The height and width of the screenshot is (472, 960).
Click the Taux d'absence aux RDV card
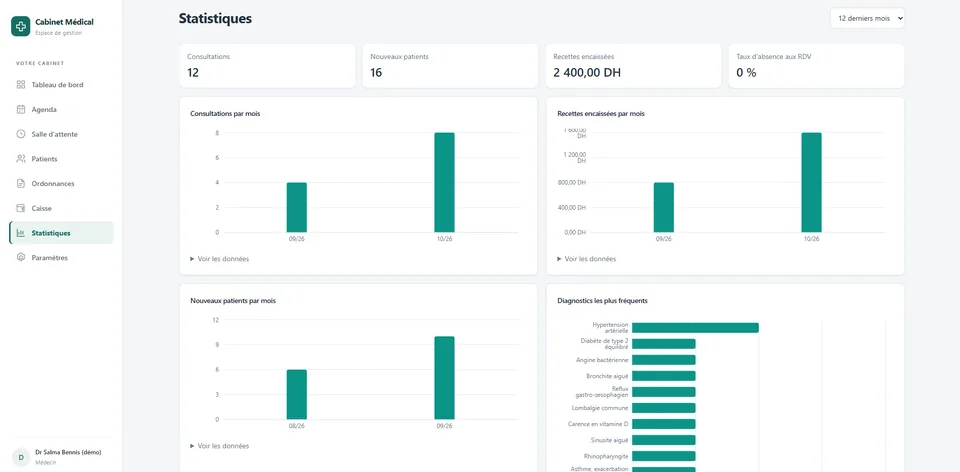816,66
